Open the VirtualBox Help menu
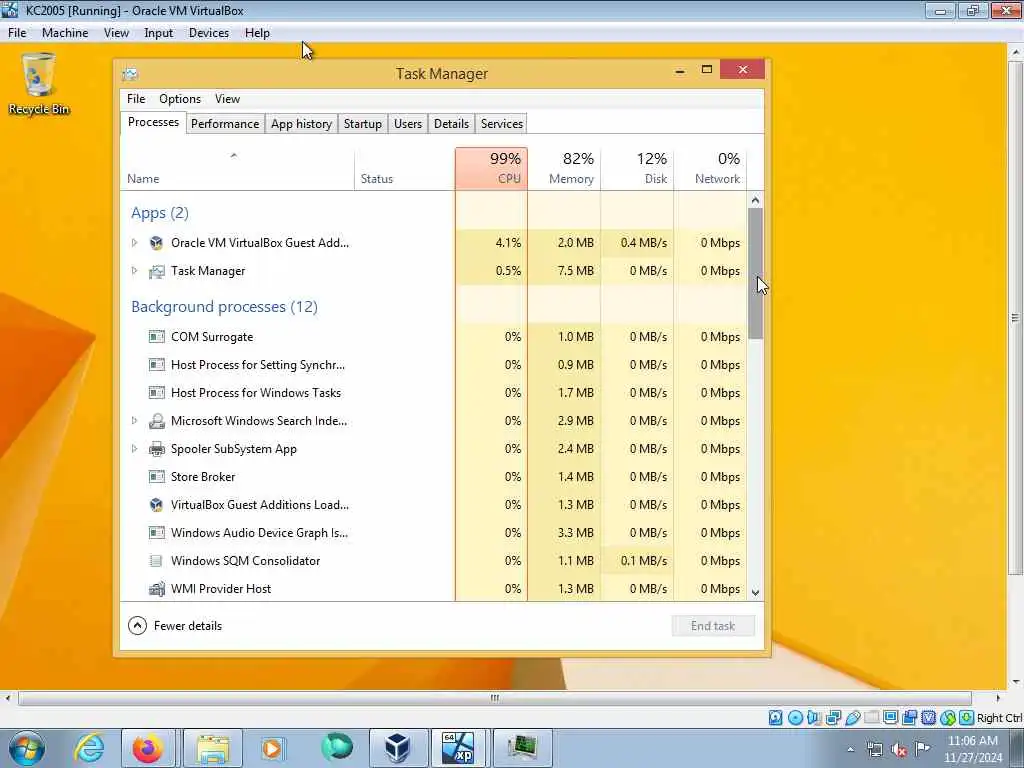Image resolution: width=1024 pixels, height=768 pixels. (257, 33)
